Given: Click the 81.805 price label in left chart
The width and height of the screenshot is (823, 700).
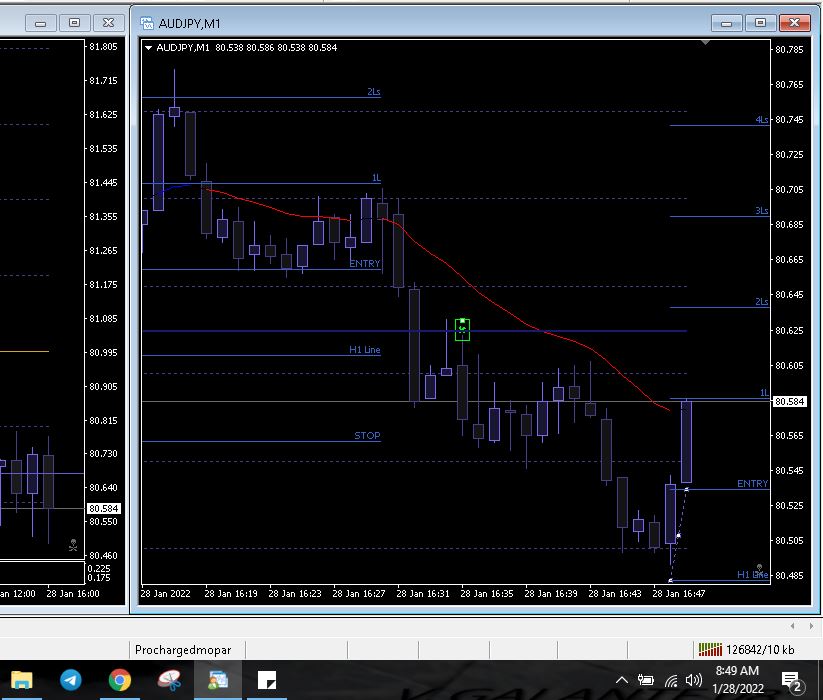Looking at the screenshot, I should pyautogui.click(x=103, y=47).
